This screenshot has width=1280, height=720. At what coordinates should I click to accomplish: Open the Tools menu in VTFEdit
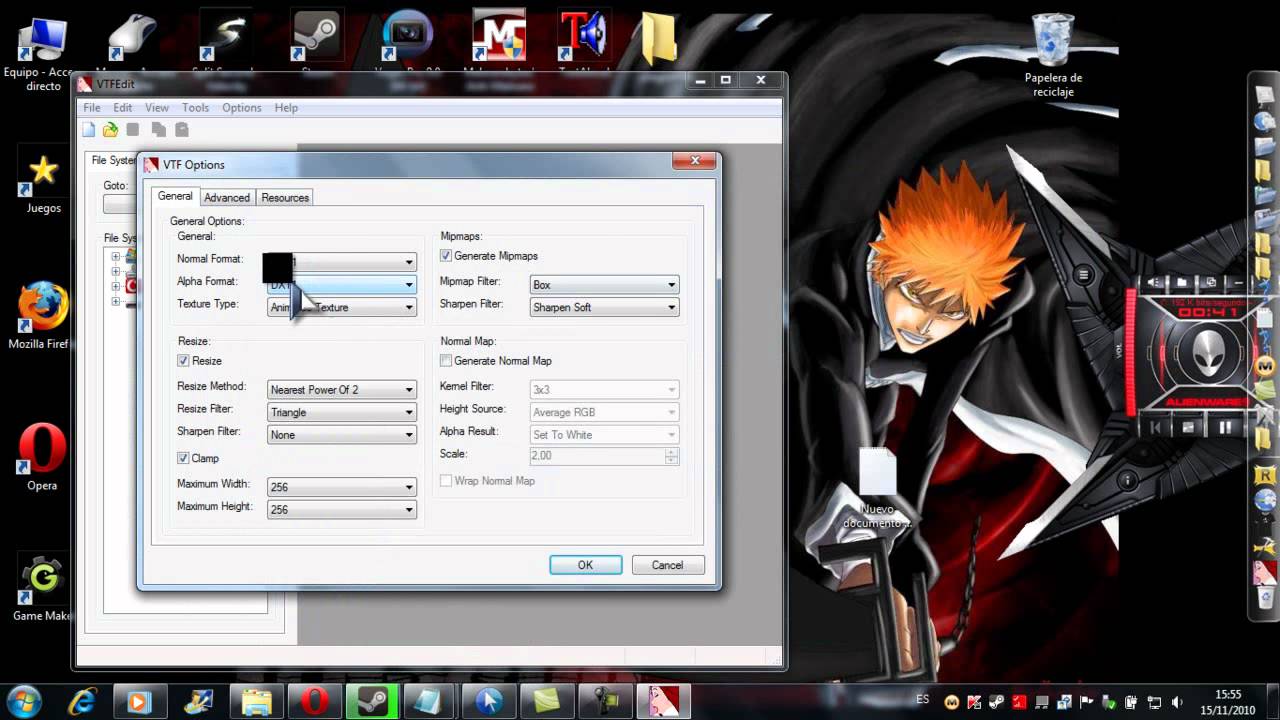point(195,107)
